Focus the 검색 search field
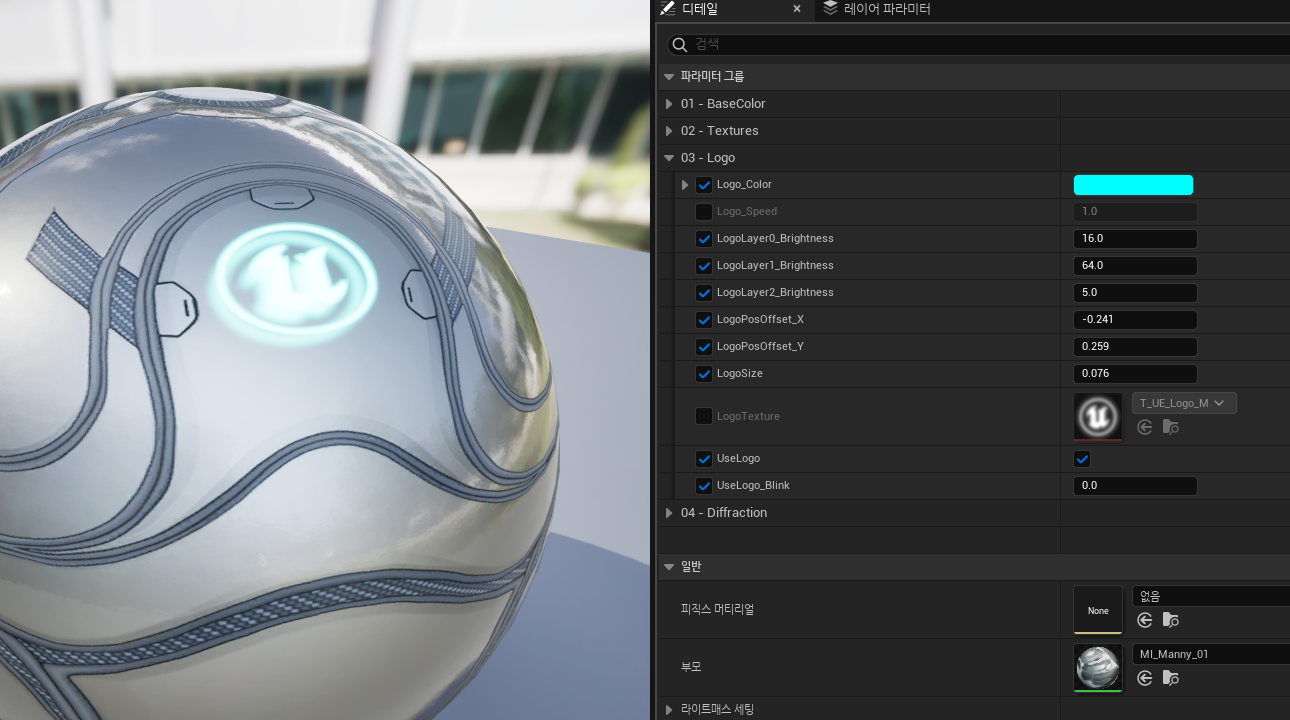The width and height of the screenshot is (1290, 720). click(980, 44)
